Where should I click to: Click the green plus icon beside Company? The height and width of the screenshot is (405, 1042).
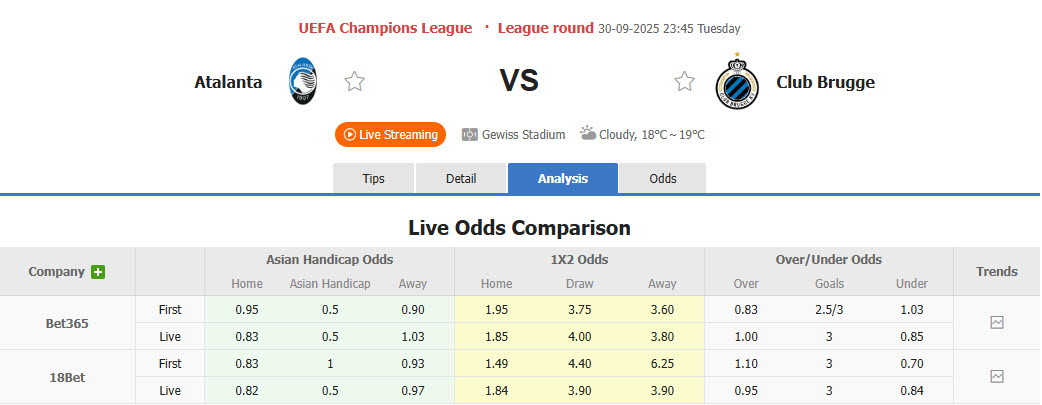tap(98, 272)
